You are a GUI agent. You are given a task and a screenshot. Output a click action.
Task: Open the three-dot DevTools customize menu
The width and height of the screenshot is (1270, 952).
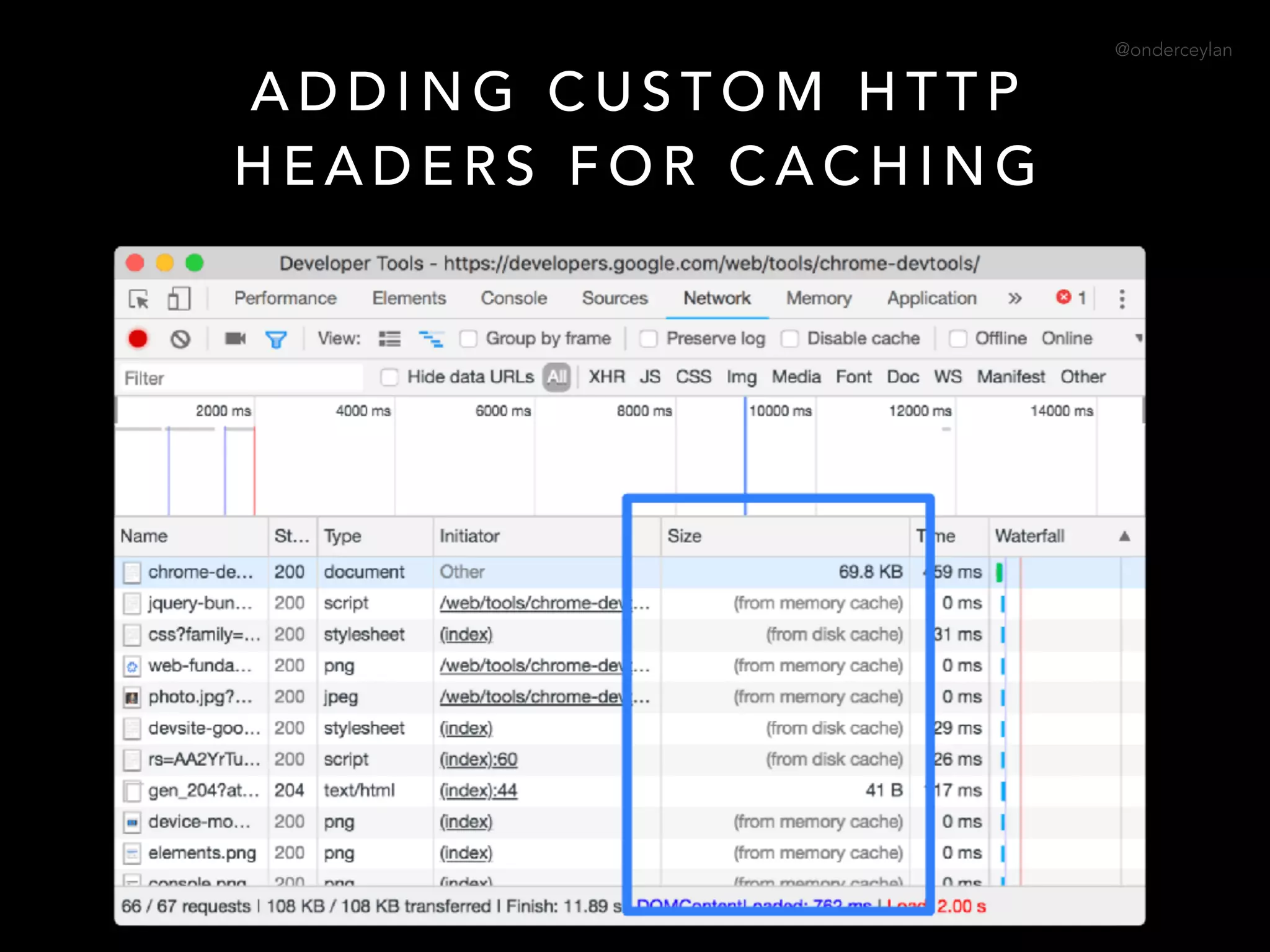pos(1121,299)
